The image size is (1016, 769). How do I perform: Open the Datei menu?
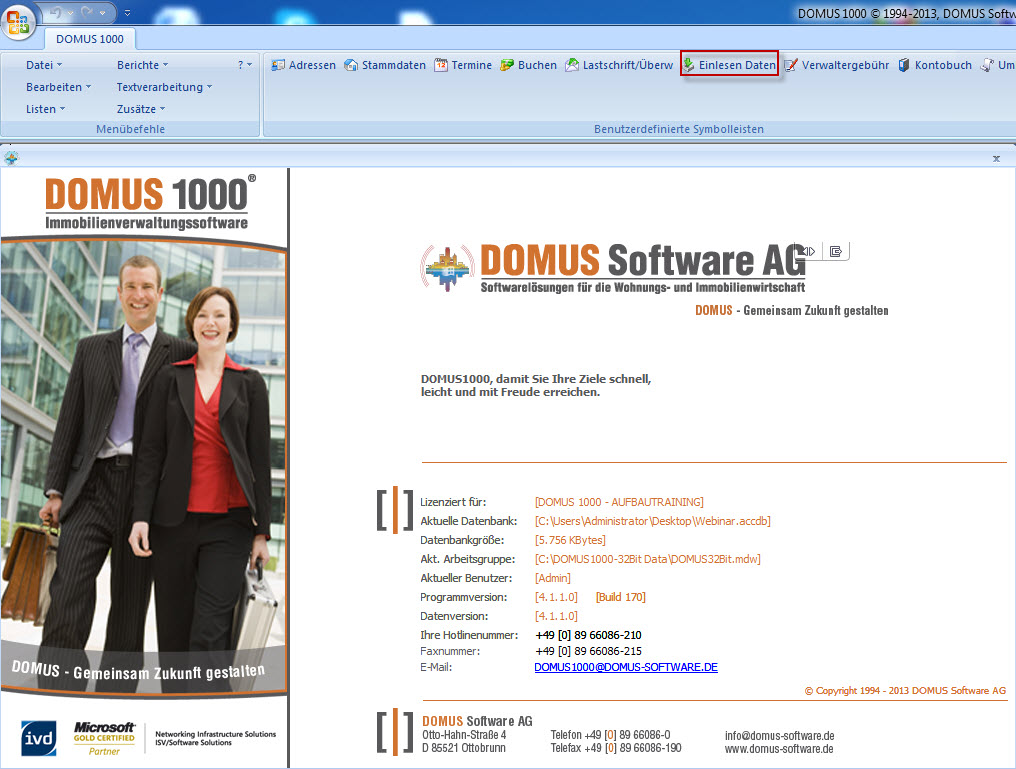pyautogui.click(x=44, y=65)
